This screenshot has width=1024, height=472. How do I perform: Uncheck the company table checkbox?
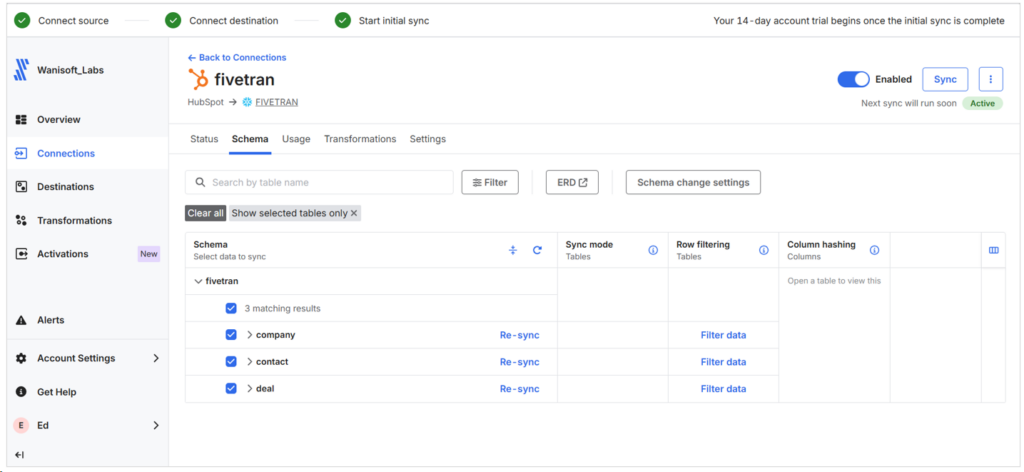(231, 335)
